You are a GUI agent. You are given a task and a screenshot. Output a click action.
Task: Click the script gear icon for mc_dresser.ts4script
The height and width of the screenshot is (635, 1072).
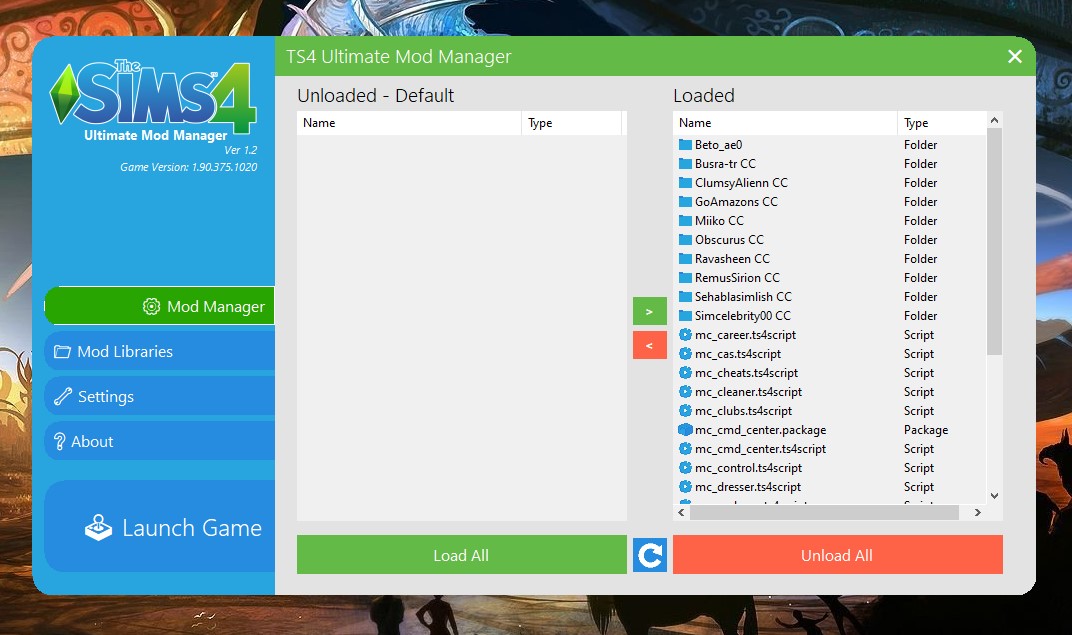(685, 487)
